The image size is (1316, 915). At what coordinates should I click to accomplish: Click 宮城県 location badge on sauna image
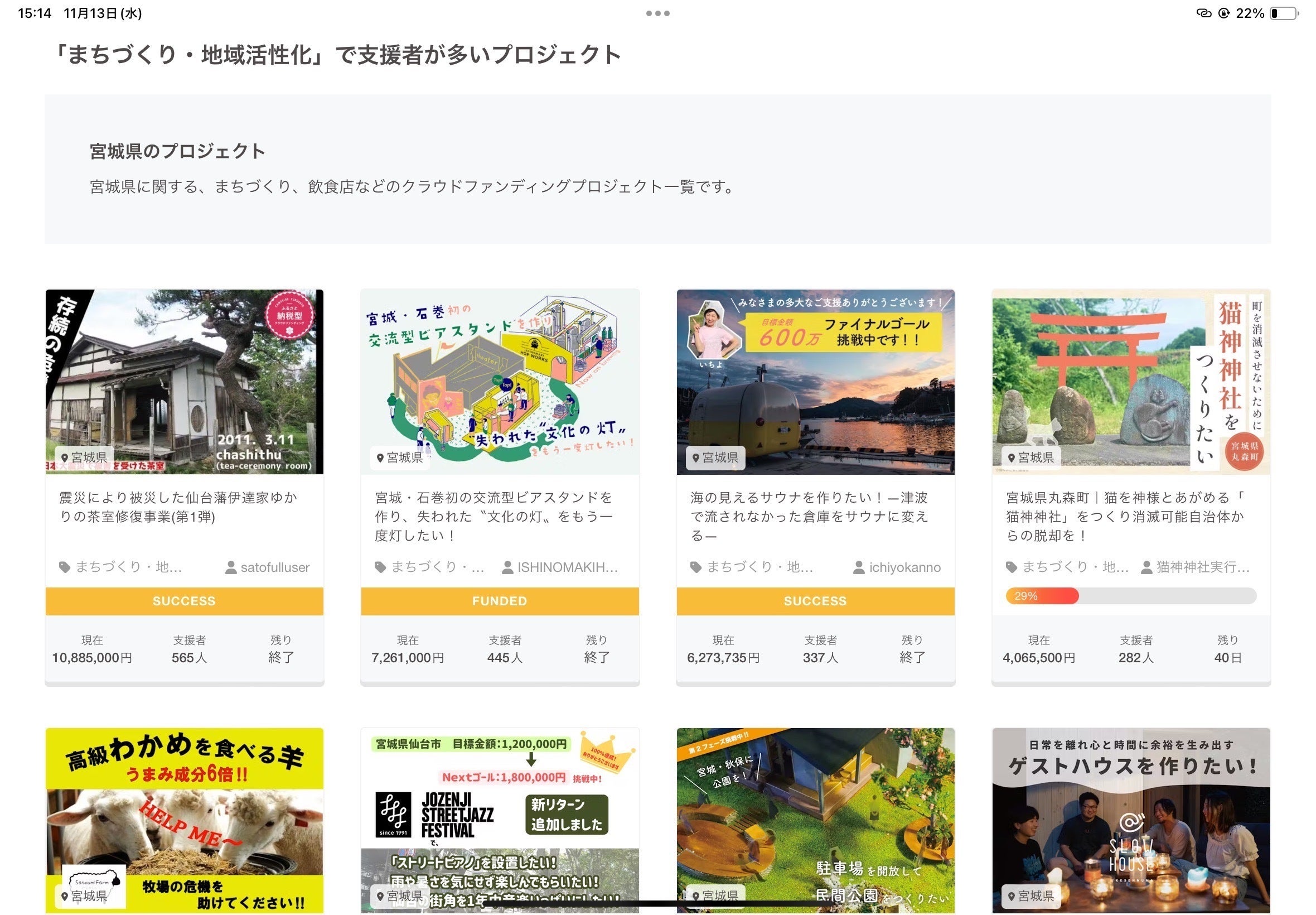[x=715, y=458]
